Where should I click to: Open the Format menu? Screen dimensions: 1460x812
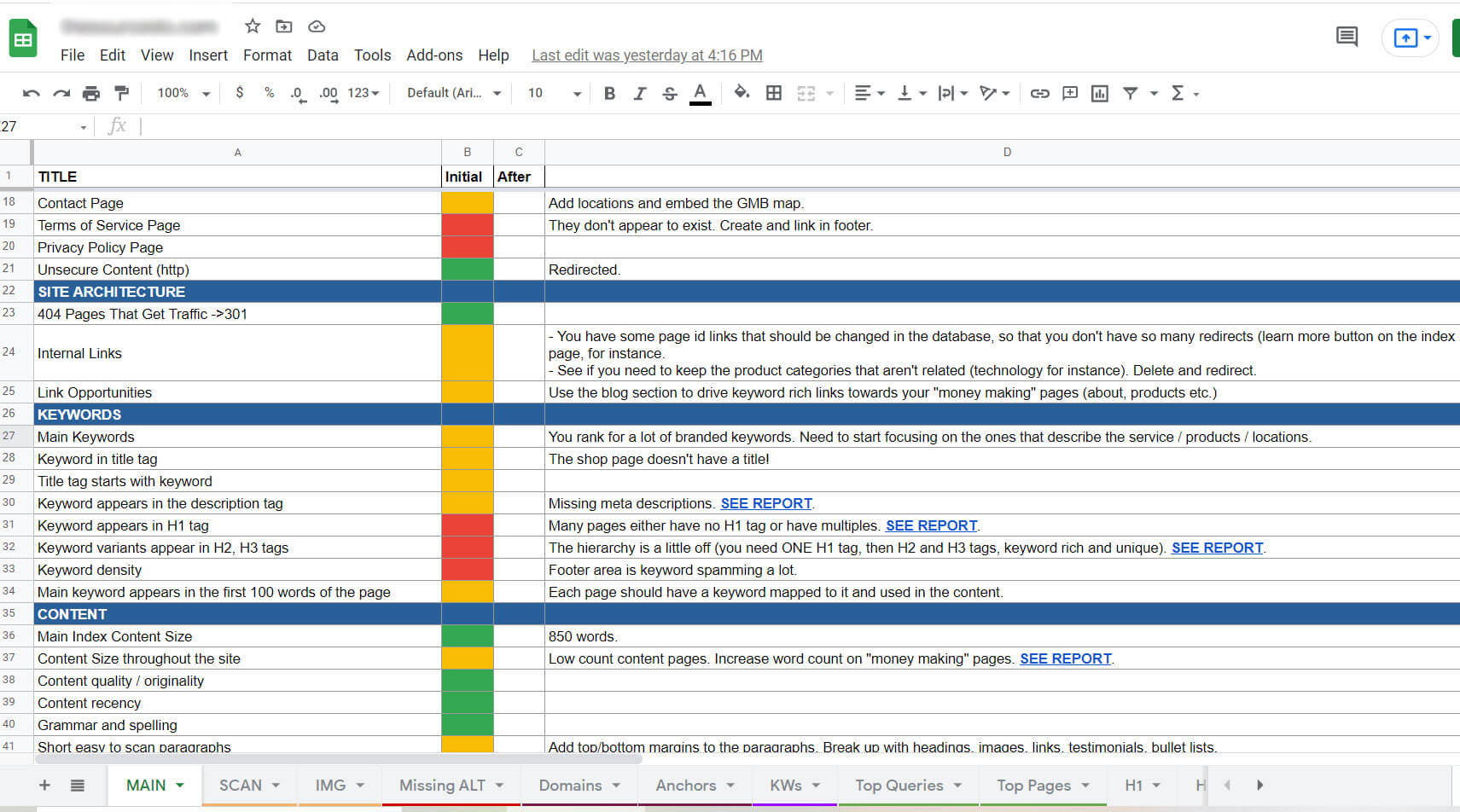tap(267, 55)
